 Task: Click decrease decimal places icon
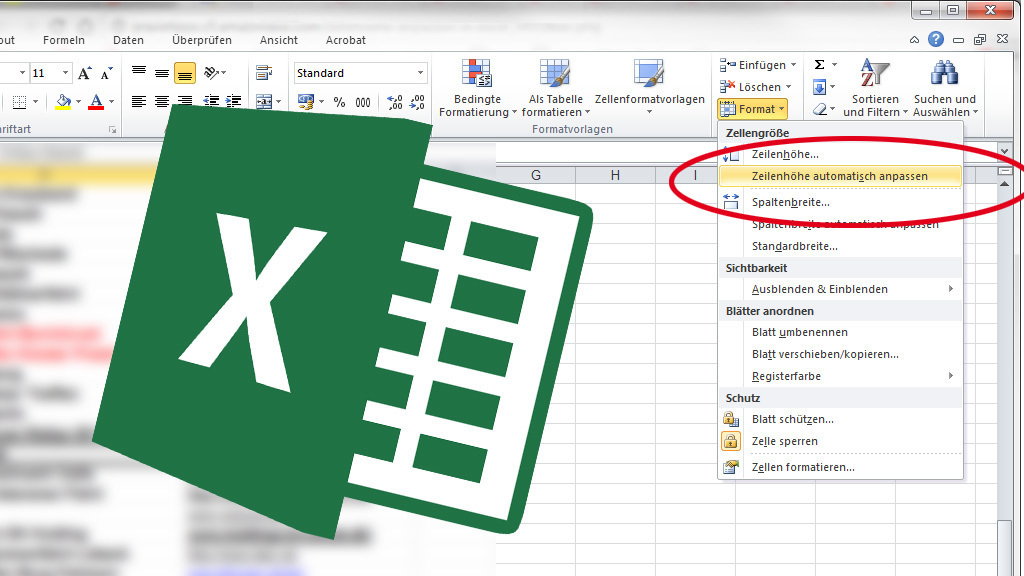pyautogui.click(x=417, y=102)
